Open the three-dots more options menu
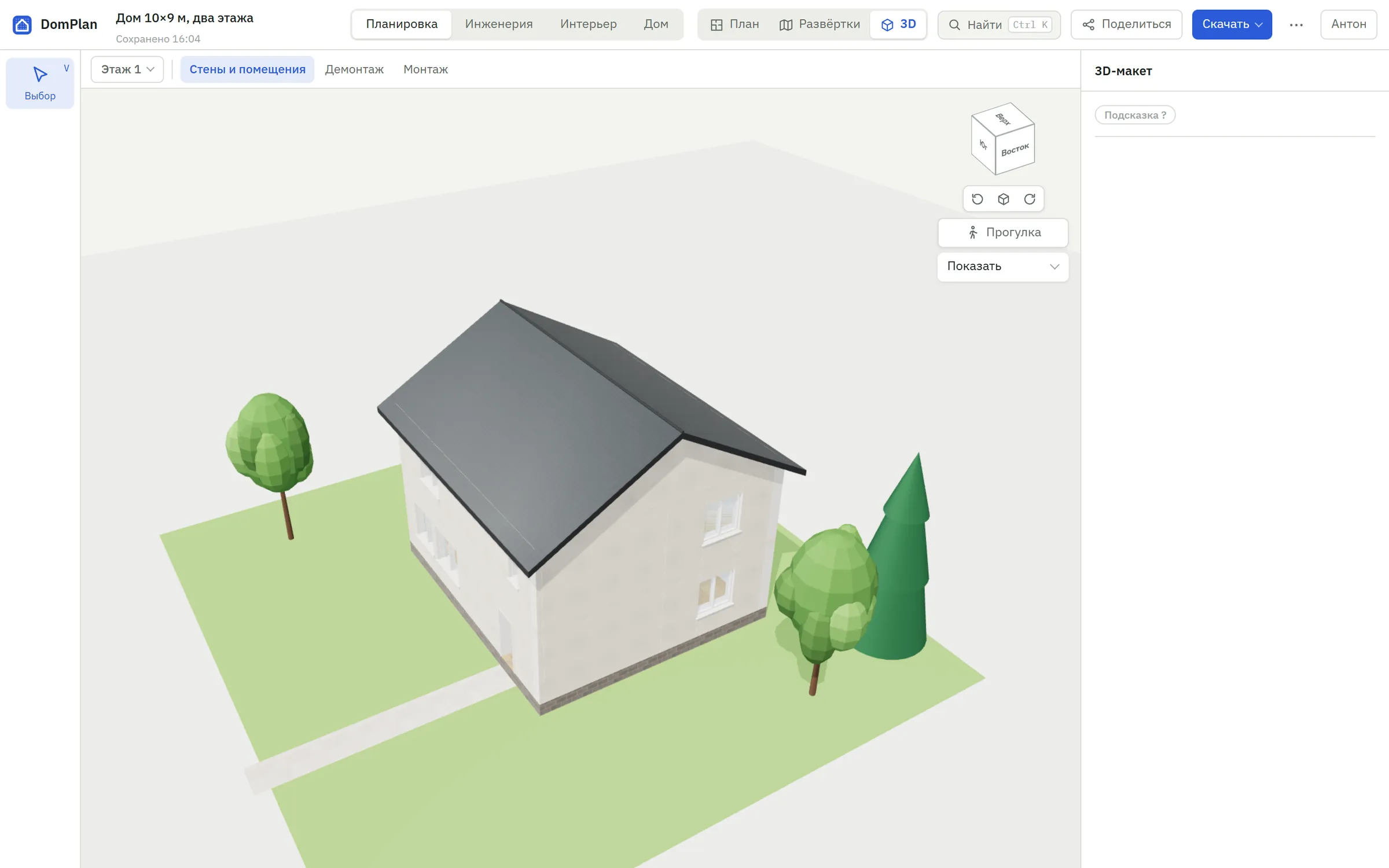 tap(1296, 24)
